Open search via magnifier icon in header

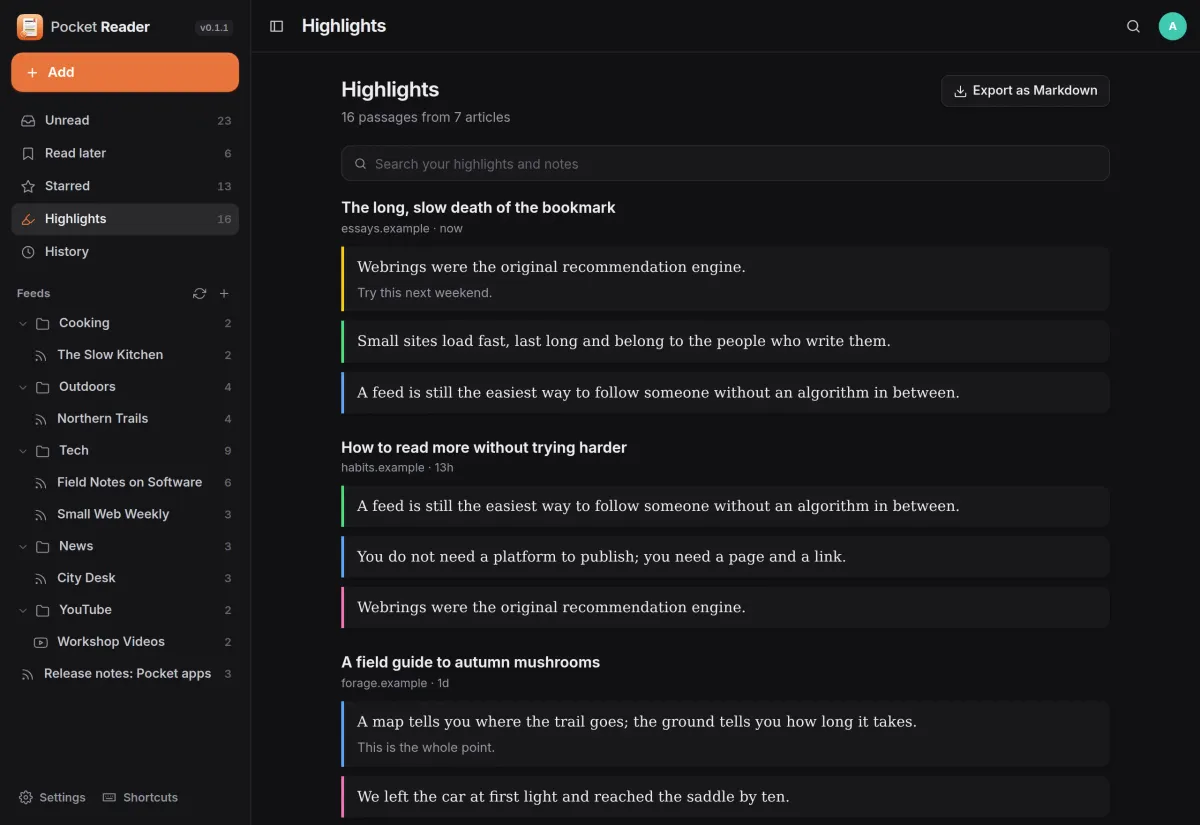tap(1133, 26)
